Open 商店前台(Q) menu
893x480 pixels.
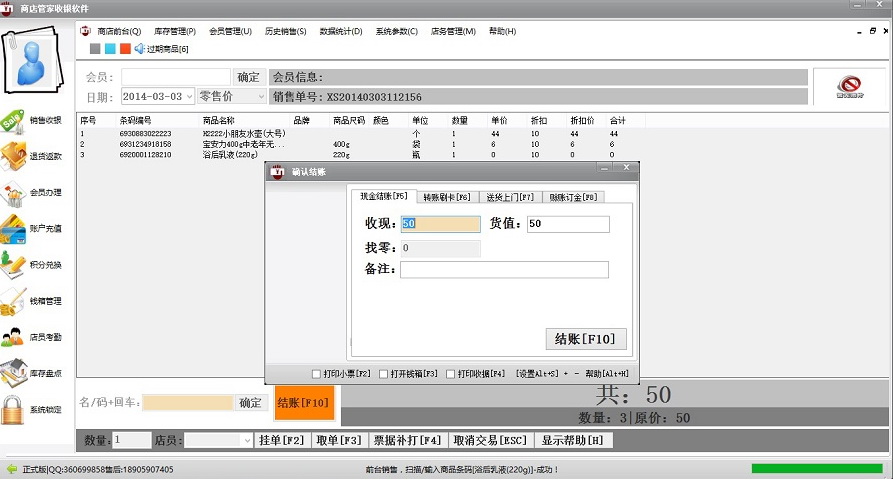pyautogui.click(x=119, y=31)
